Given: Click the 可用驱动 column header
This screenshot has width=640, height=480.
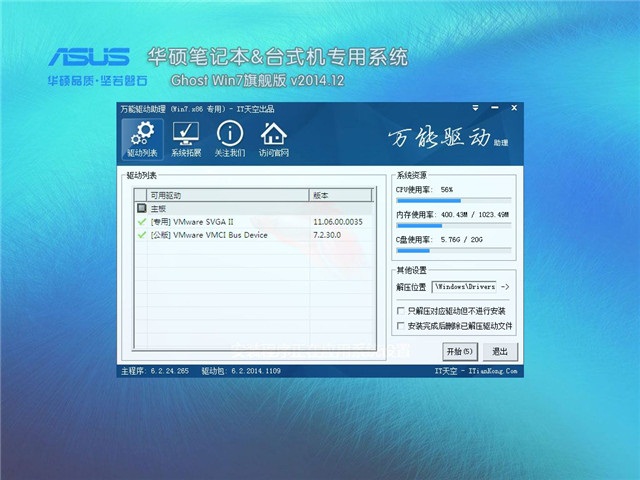Looking at the screenshot, I should [x=227, y=195].
